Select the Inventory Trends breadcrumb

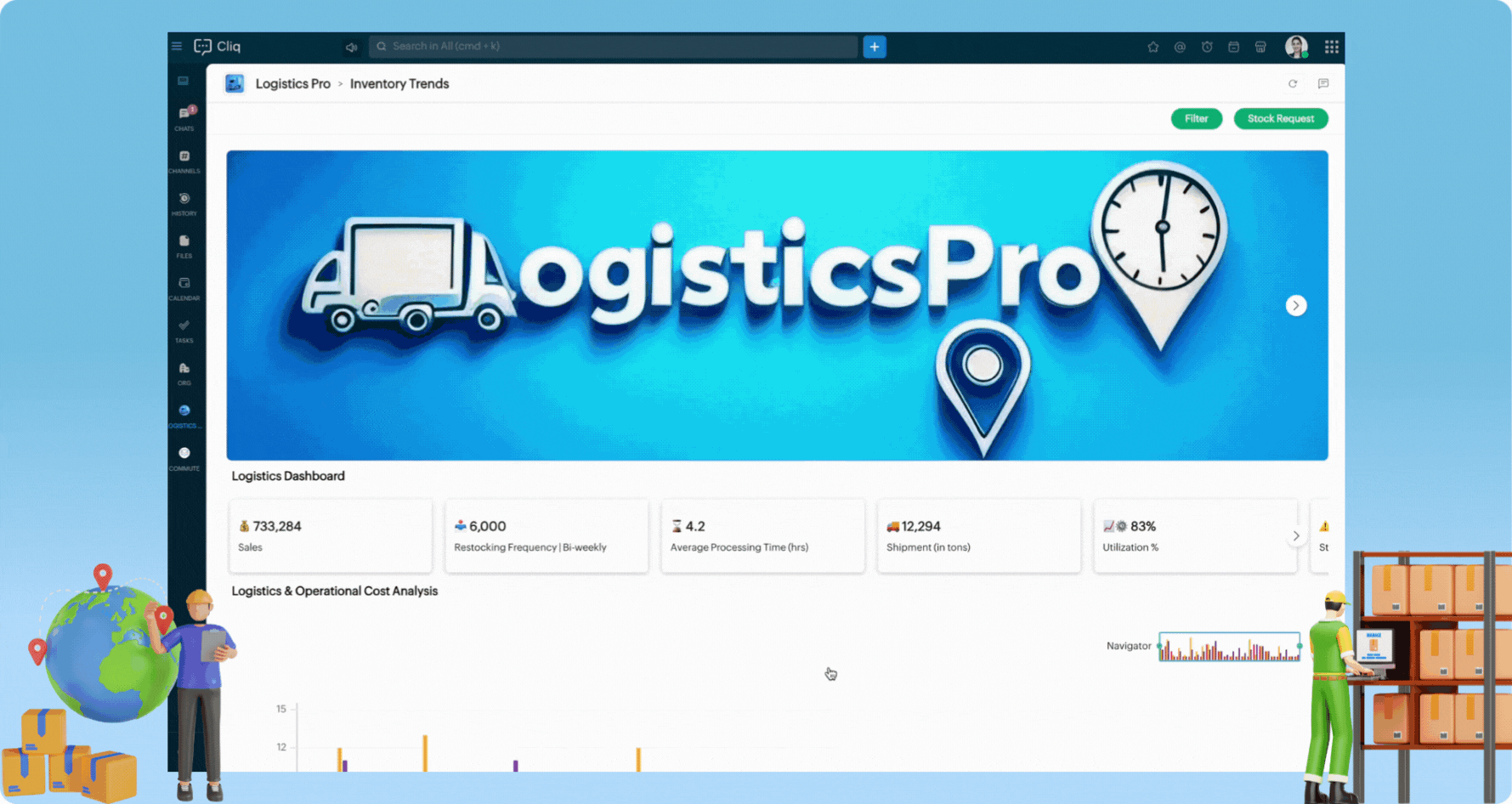coord(399,83)
